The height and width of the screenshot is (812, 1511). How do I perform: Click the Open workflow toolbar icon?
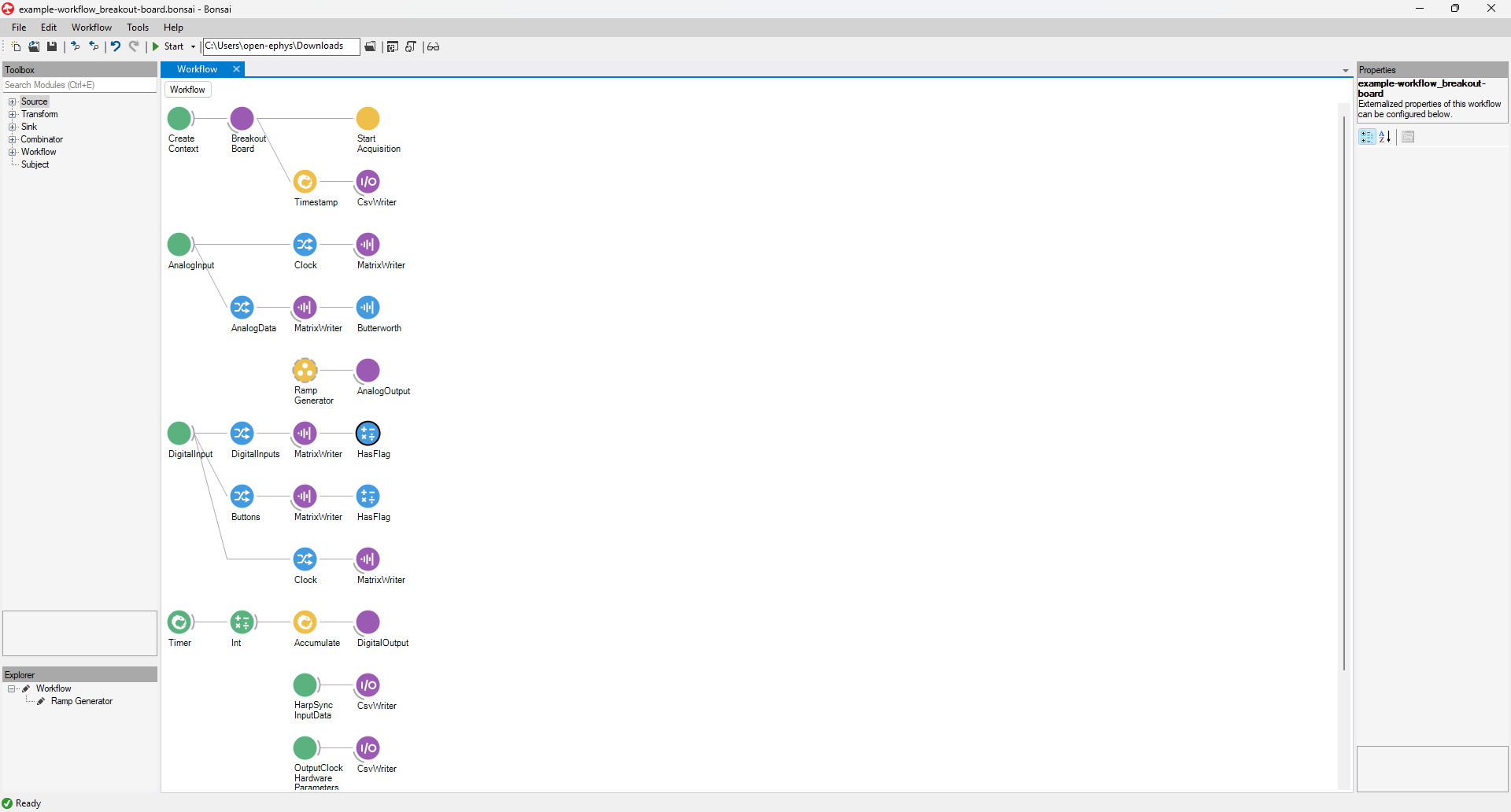tap(34, 46)
